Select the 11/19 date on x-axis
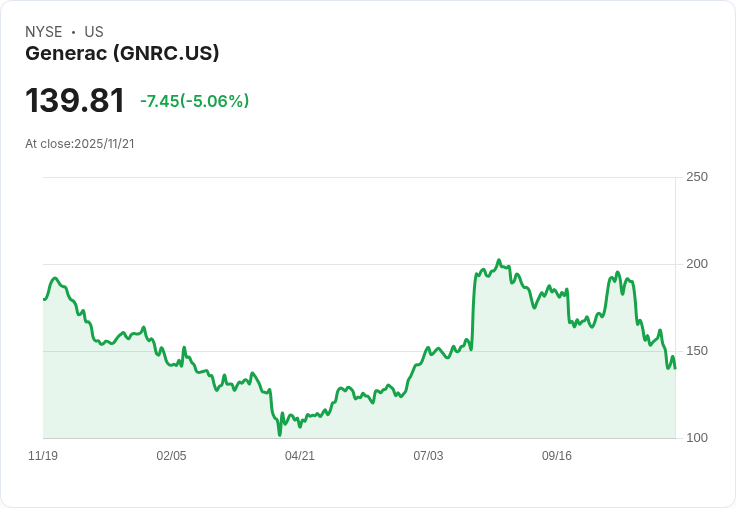 (43, 456)
